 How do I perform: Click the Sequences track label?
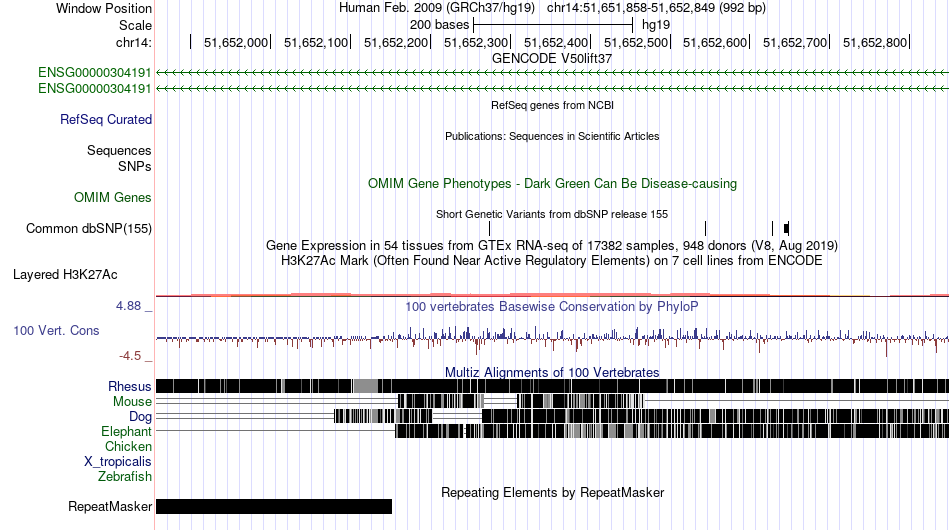pyautogui.click(x=119, y=150)
